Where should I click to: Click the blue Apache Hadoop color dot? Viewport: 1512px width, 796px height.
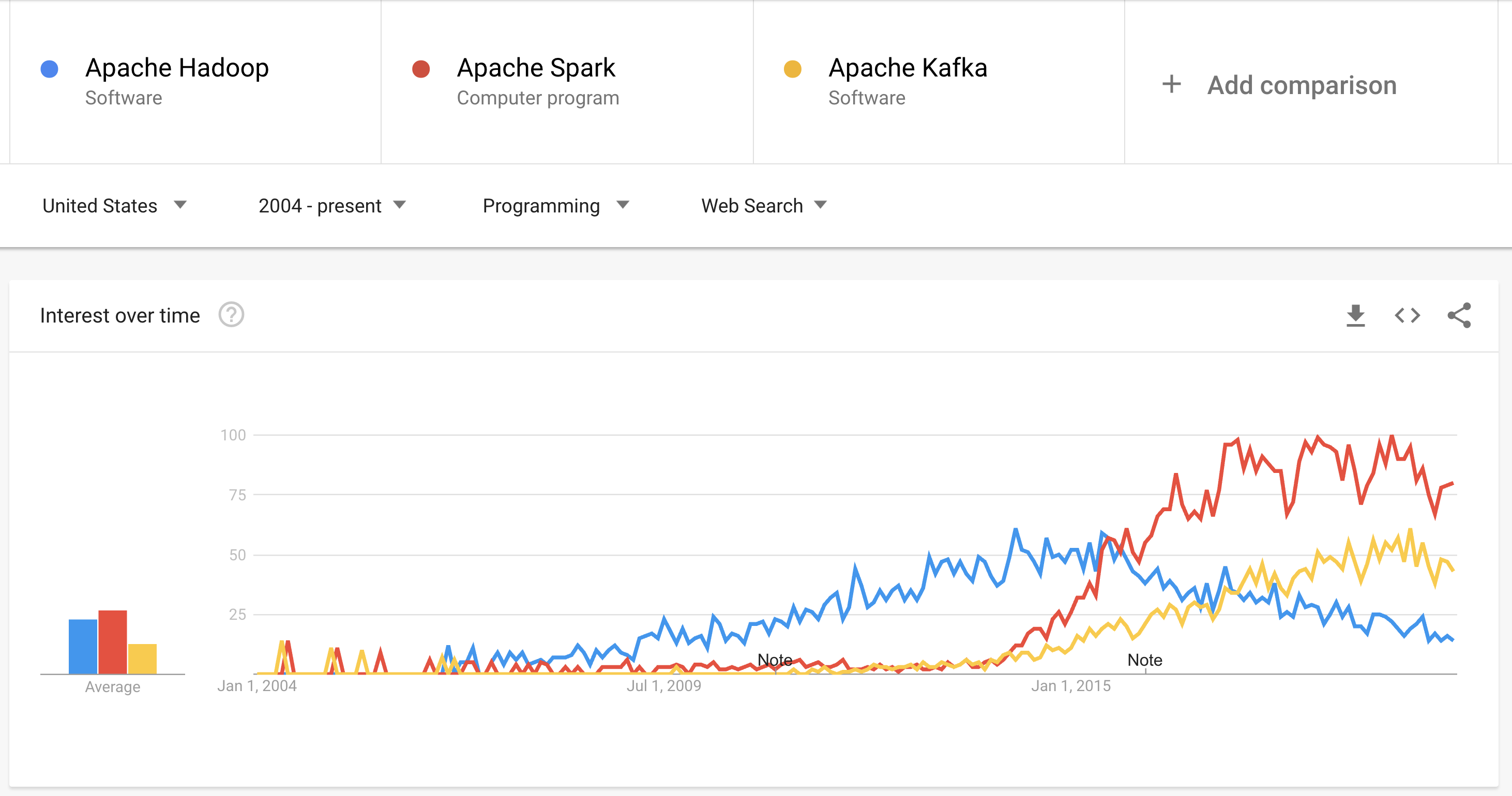click(49, 69)
